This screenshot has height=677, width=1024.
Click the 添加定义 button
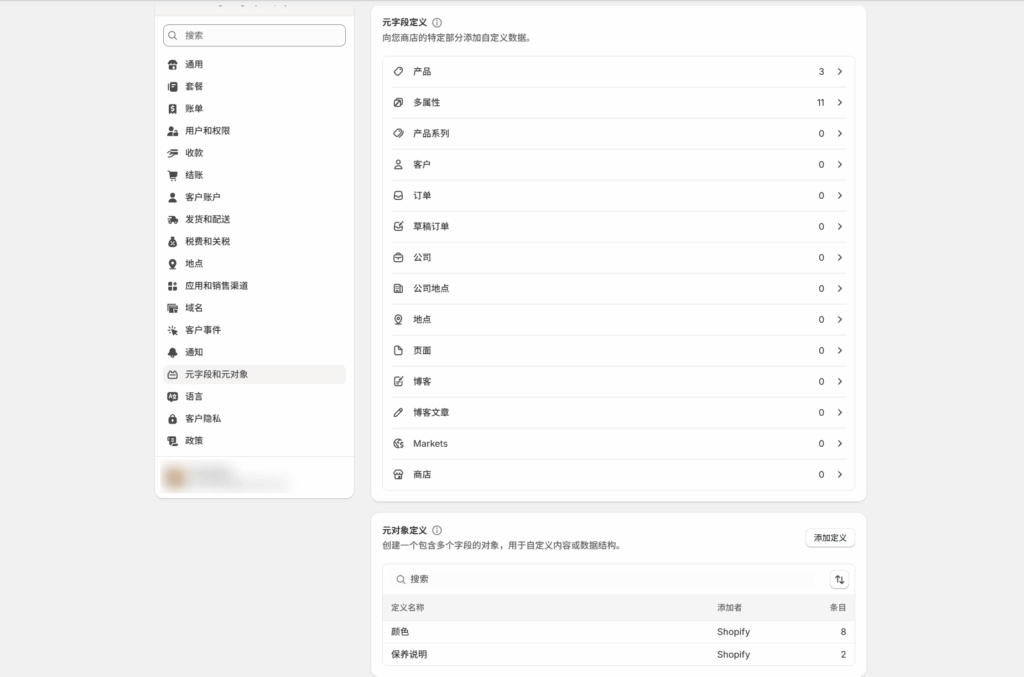pyautogui.click(x=829, y=538)
